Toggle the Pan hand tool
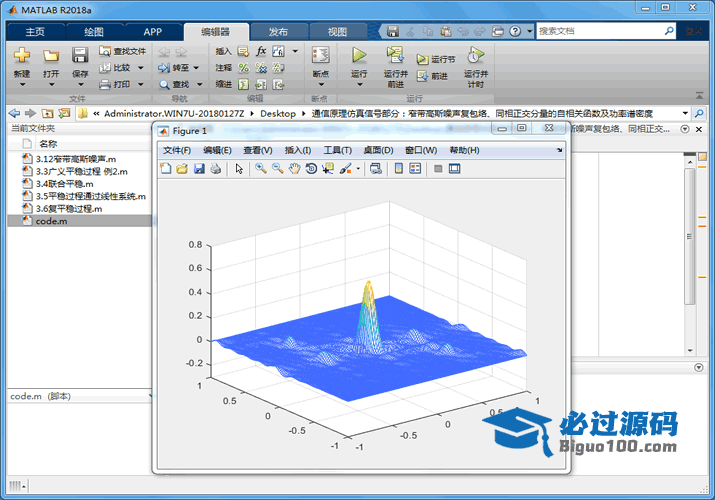This screenshot has height=500, width=715. 295,169
